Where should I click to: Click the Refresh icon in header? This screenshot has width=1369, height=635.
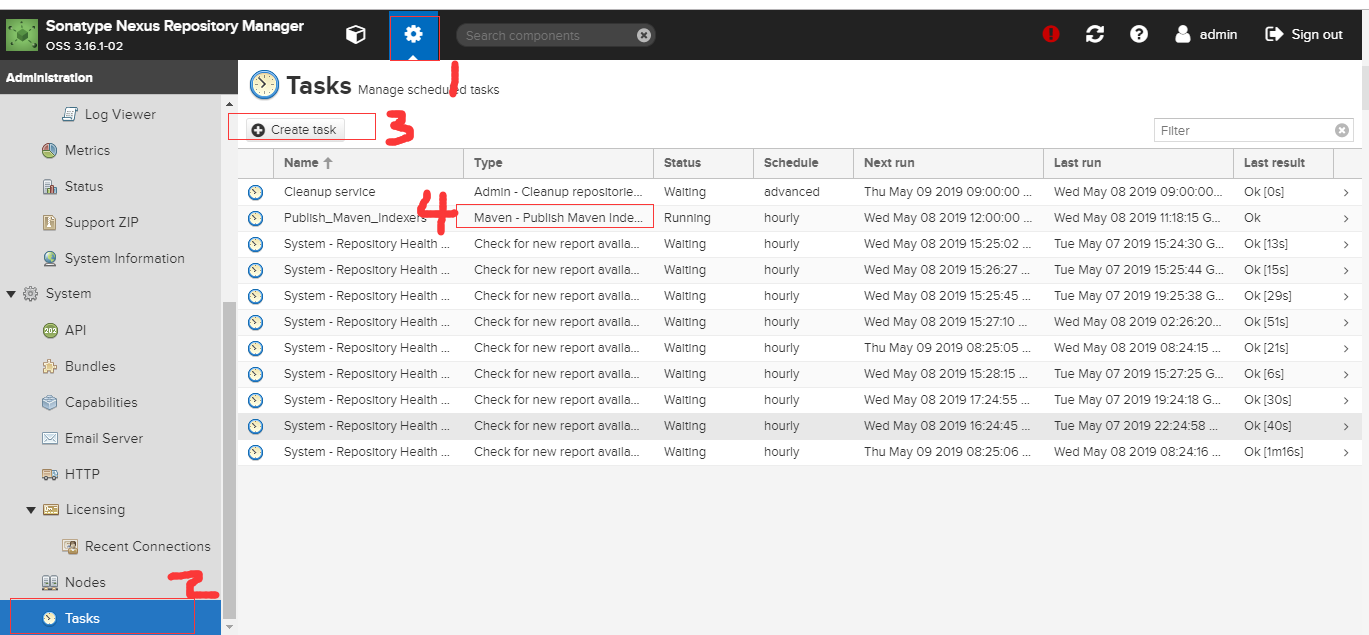(x=1095, y=34)
